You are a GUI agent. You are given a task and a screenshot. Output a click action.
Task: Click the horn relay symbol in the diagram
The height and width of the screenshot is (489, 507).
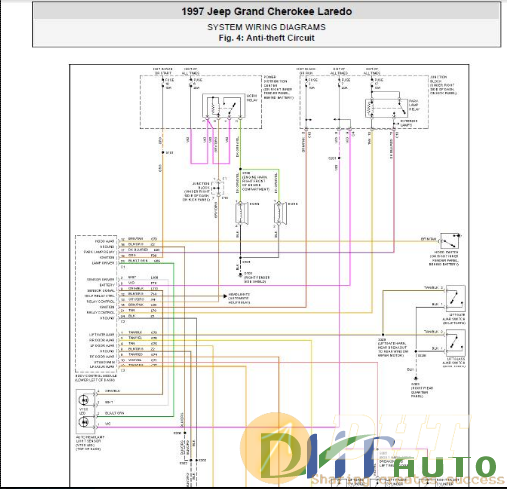pos(224,106)
